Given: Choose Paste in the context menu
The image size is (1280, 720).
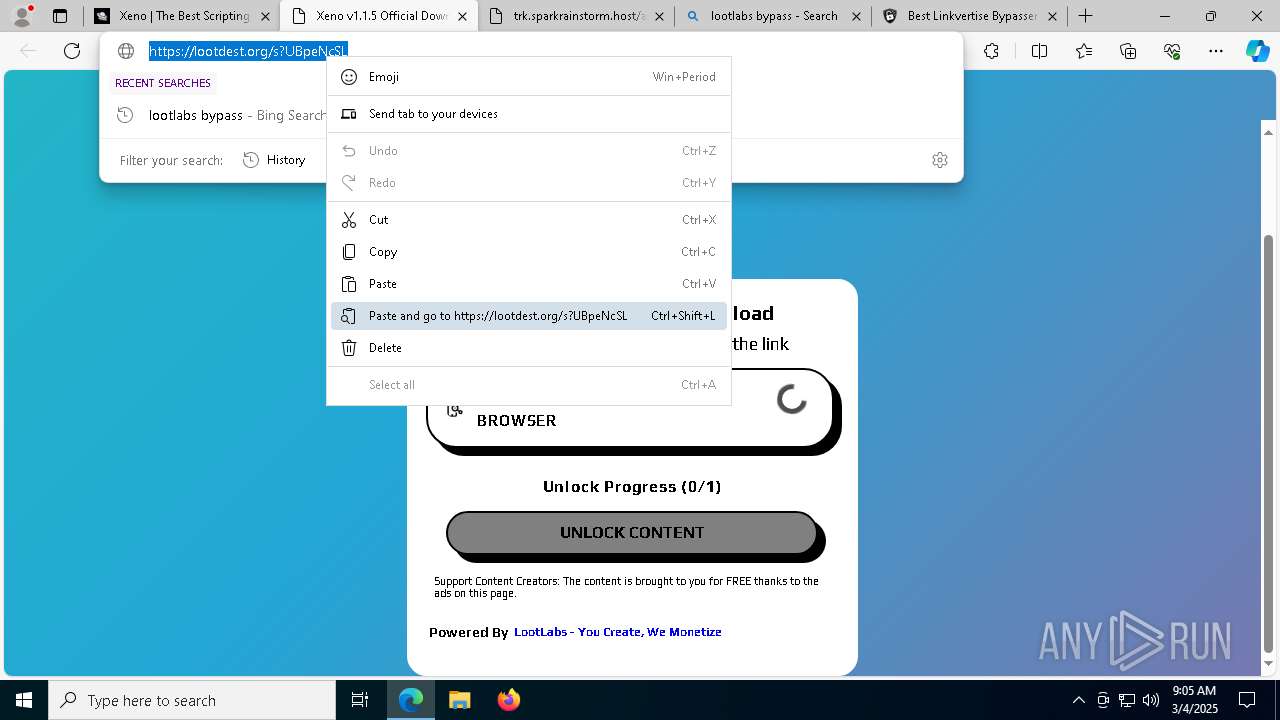Looking at the screenshot, I should (529, 284).
